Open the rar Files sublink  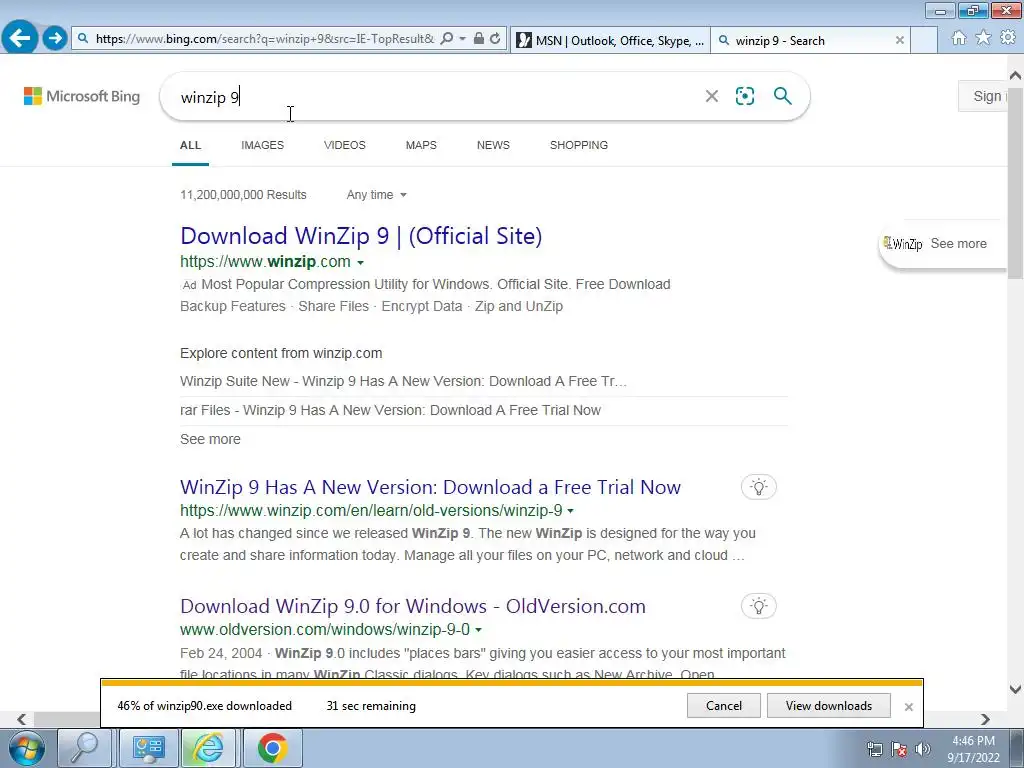391,410
